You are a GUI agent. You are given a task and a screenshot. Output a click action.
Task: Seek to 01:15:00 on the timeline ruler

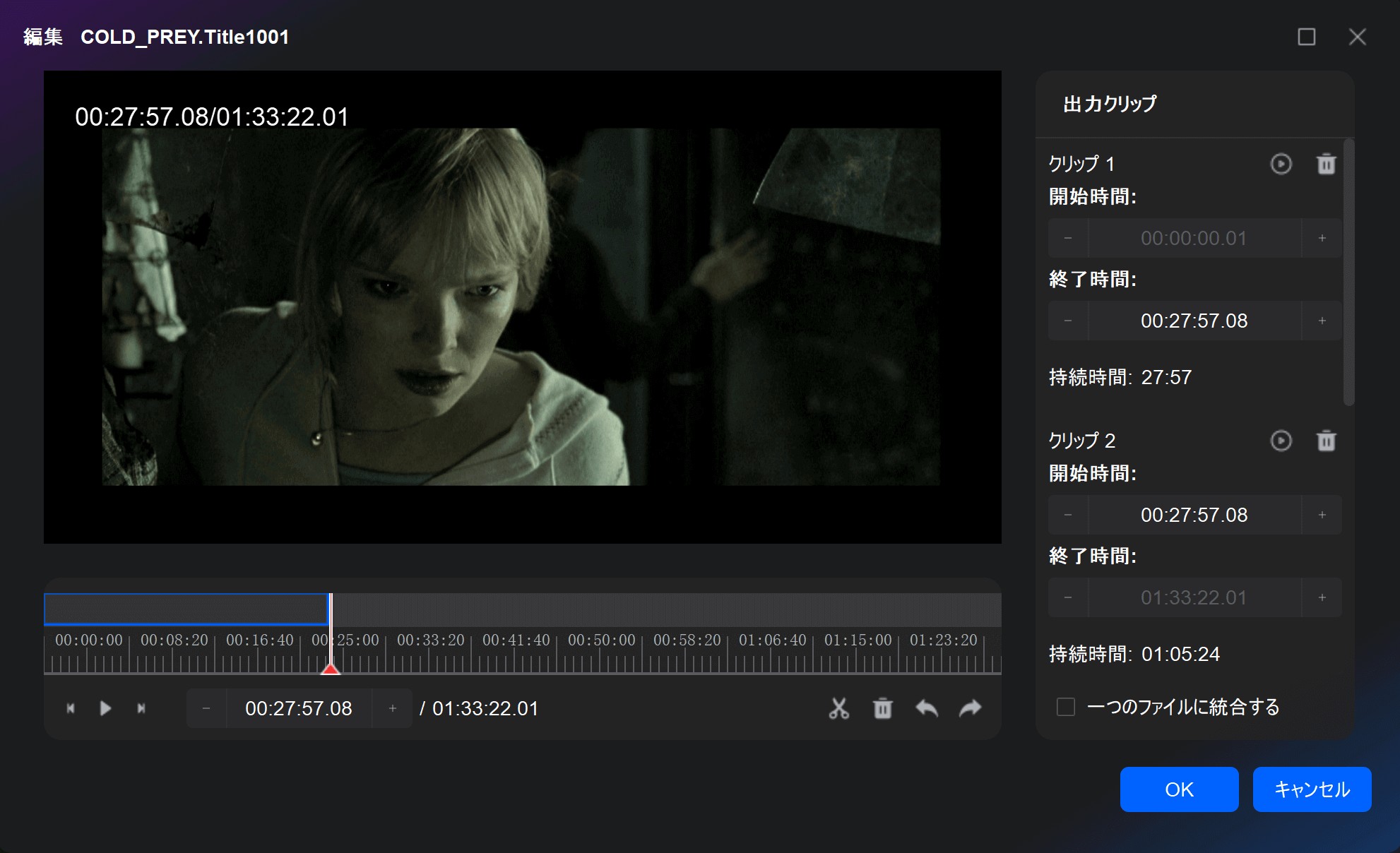pos(858,640)
